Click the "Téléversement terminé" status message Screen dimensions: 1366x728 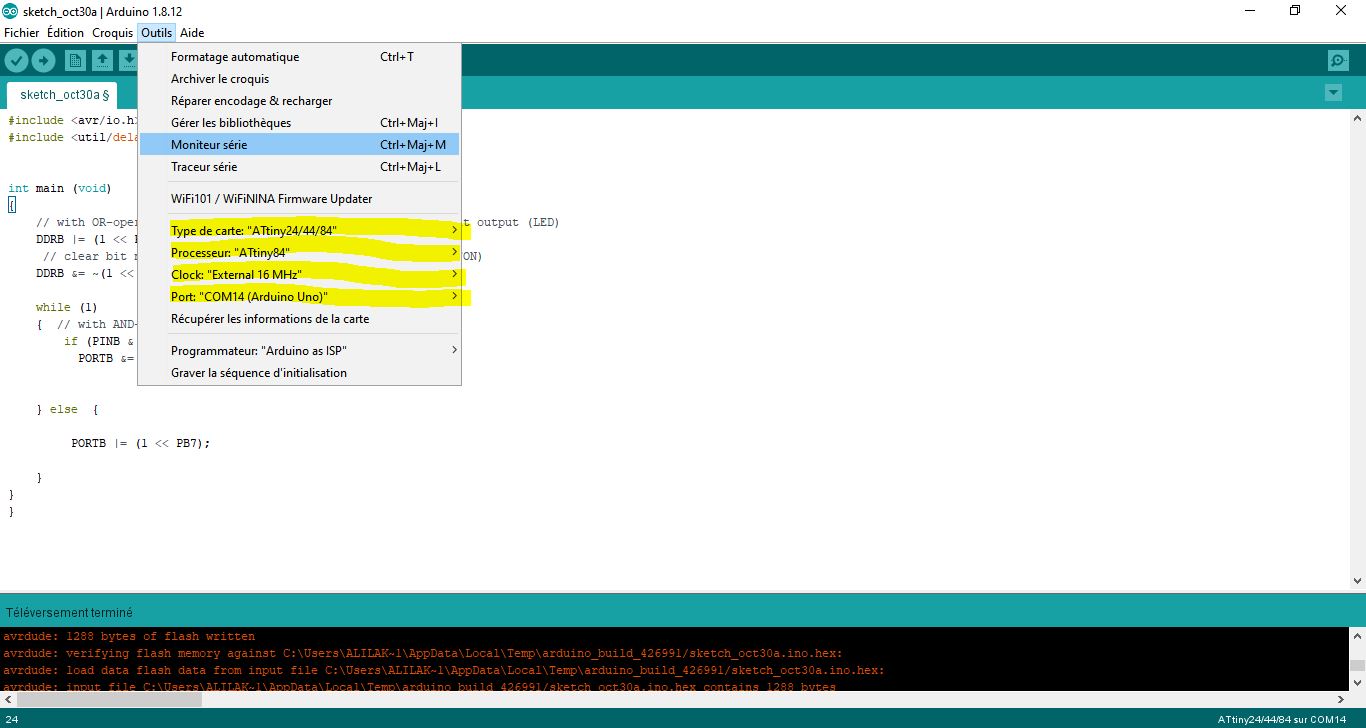pyautogui.click(x=69, y=612)
